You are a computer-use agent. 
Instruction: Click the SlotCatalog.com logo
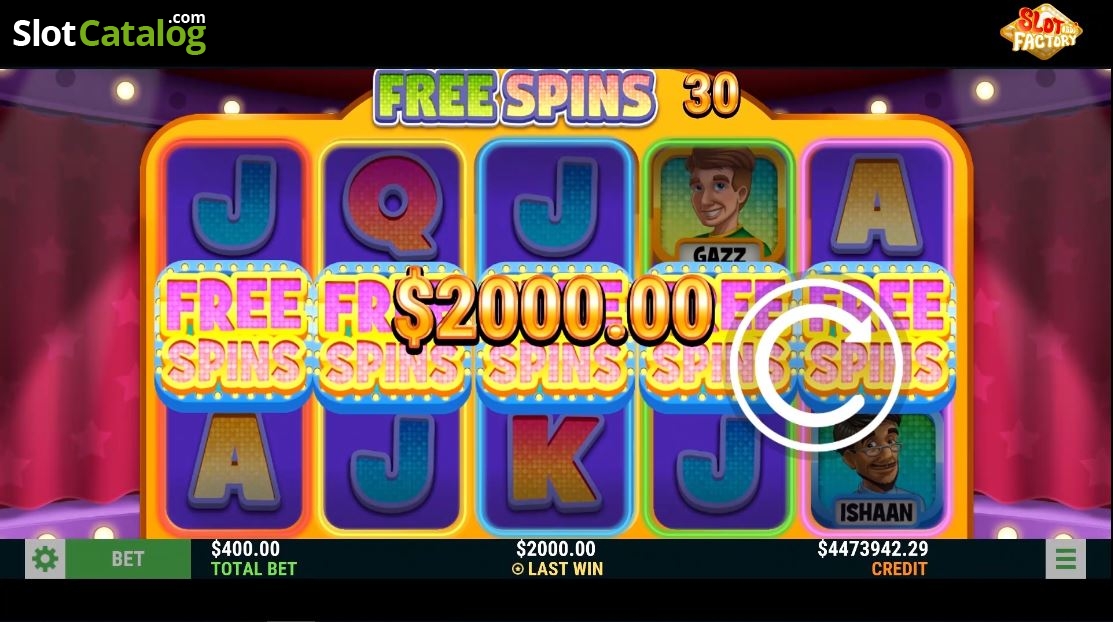(x=109, y=32)
